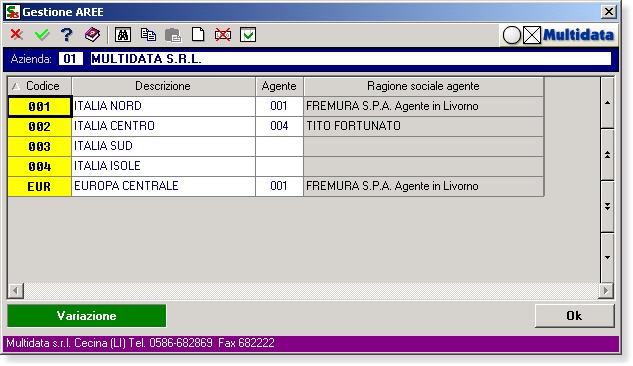Click the green checkmark confirm icon
Viewport: 633px width, 366px height.
point(42,35)
